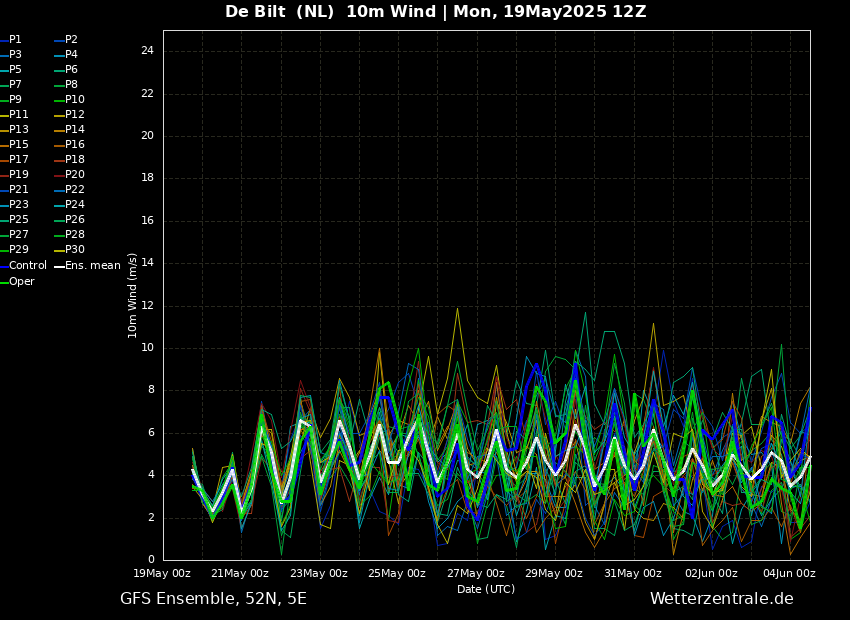Image resolution: width=850 pixels, height=620 pixels.
Task: Select the P5 legend label
Action: (15, 69)
